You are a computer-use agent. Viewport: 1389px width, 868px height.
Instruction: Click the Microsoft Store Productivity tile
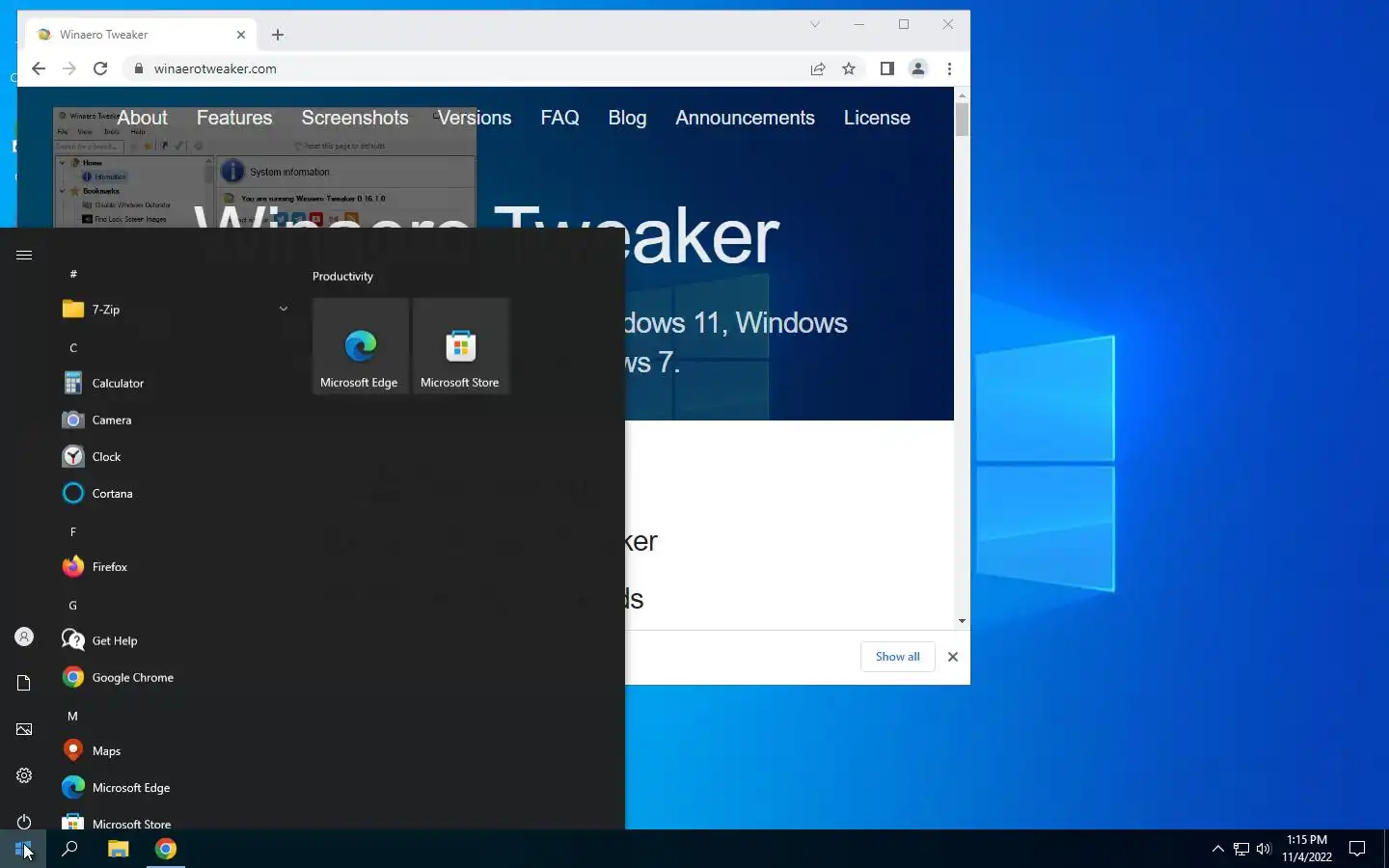(x=460, y=346)
